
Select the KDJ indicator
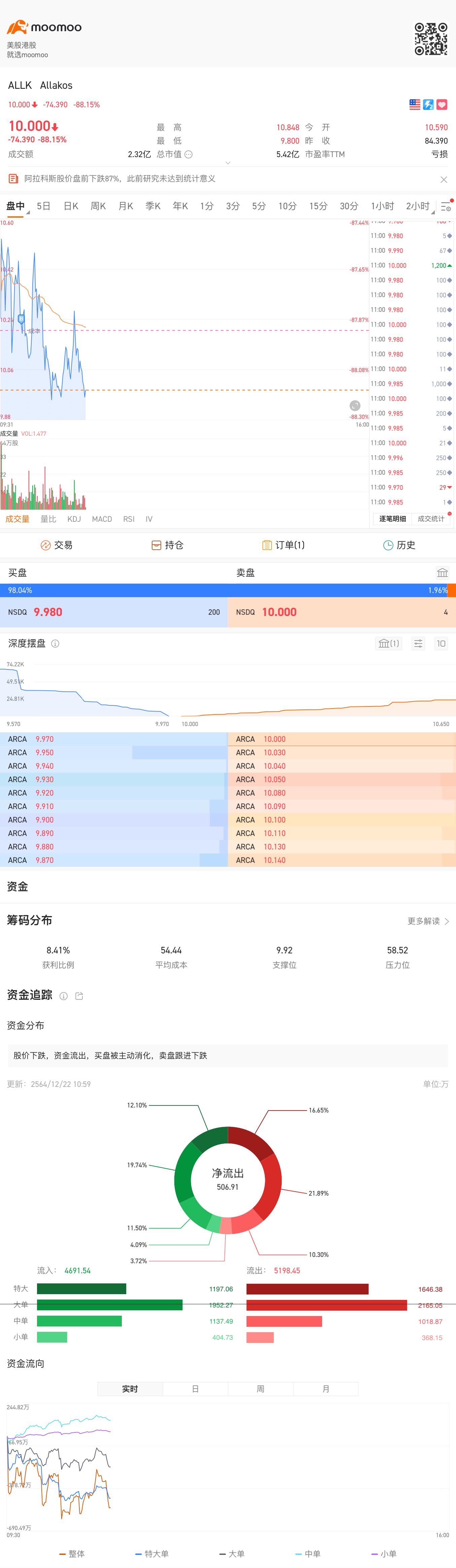coord(74,519)
